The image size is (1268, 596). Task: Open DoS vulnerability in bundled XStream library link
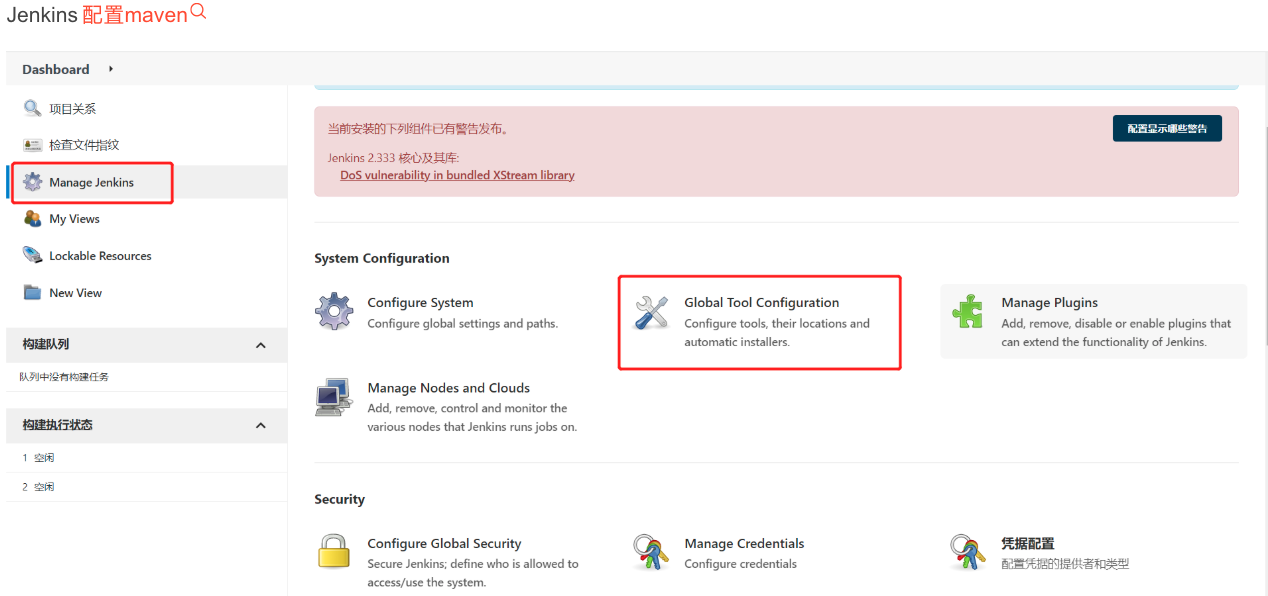pyautogui.click(x=457, y=175)
